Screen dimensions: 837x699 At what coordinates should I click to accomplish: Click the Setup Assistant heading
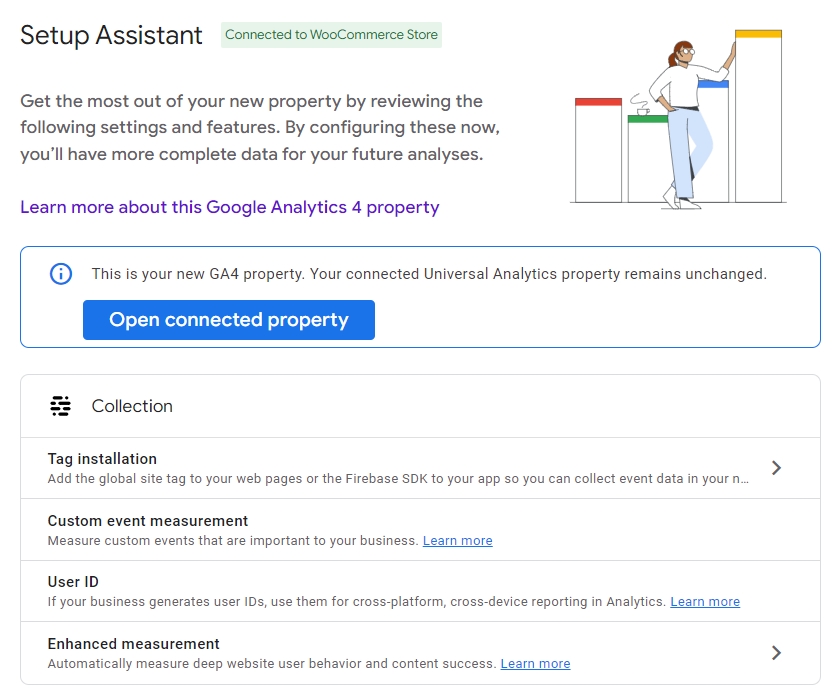[x=111, y=35]
